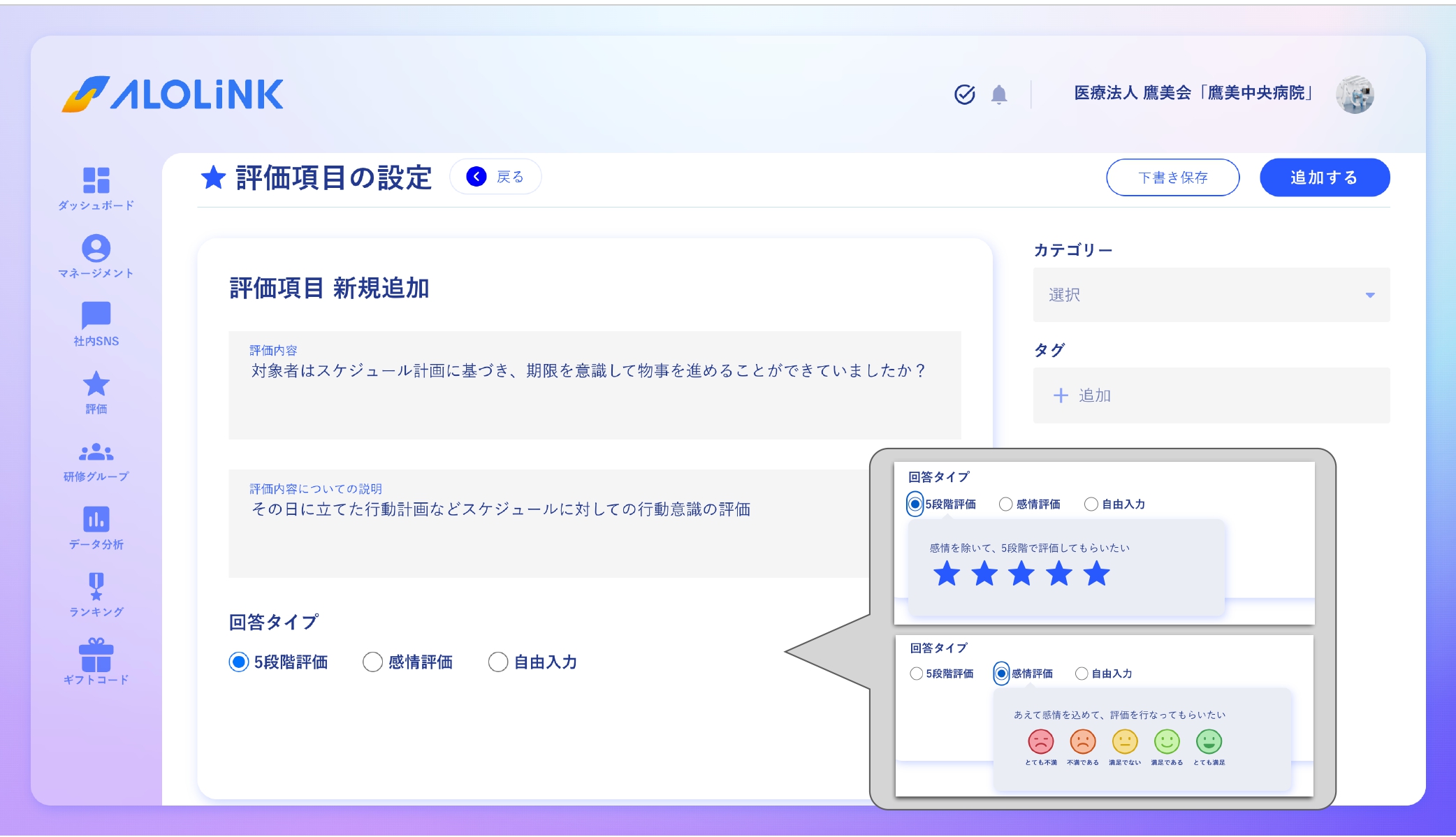
Task: Select 自由入力 for the response type
Action: [497, 662]
